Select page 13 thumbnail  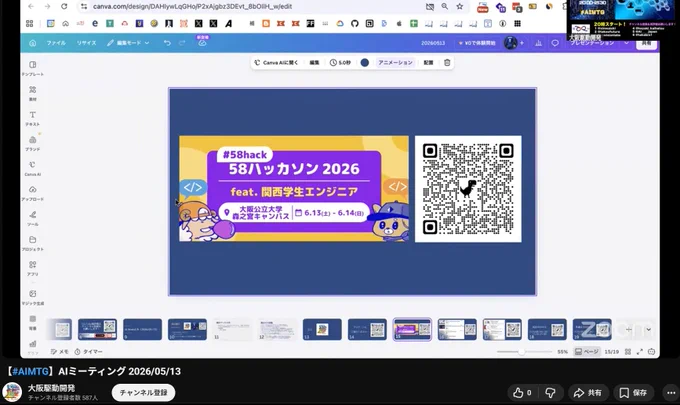[x=322, y=330]
